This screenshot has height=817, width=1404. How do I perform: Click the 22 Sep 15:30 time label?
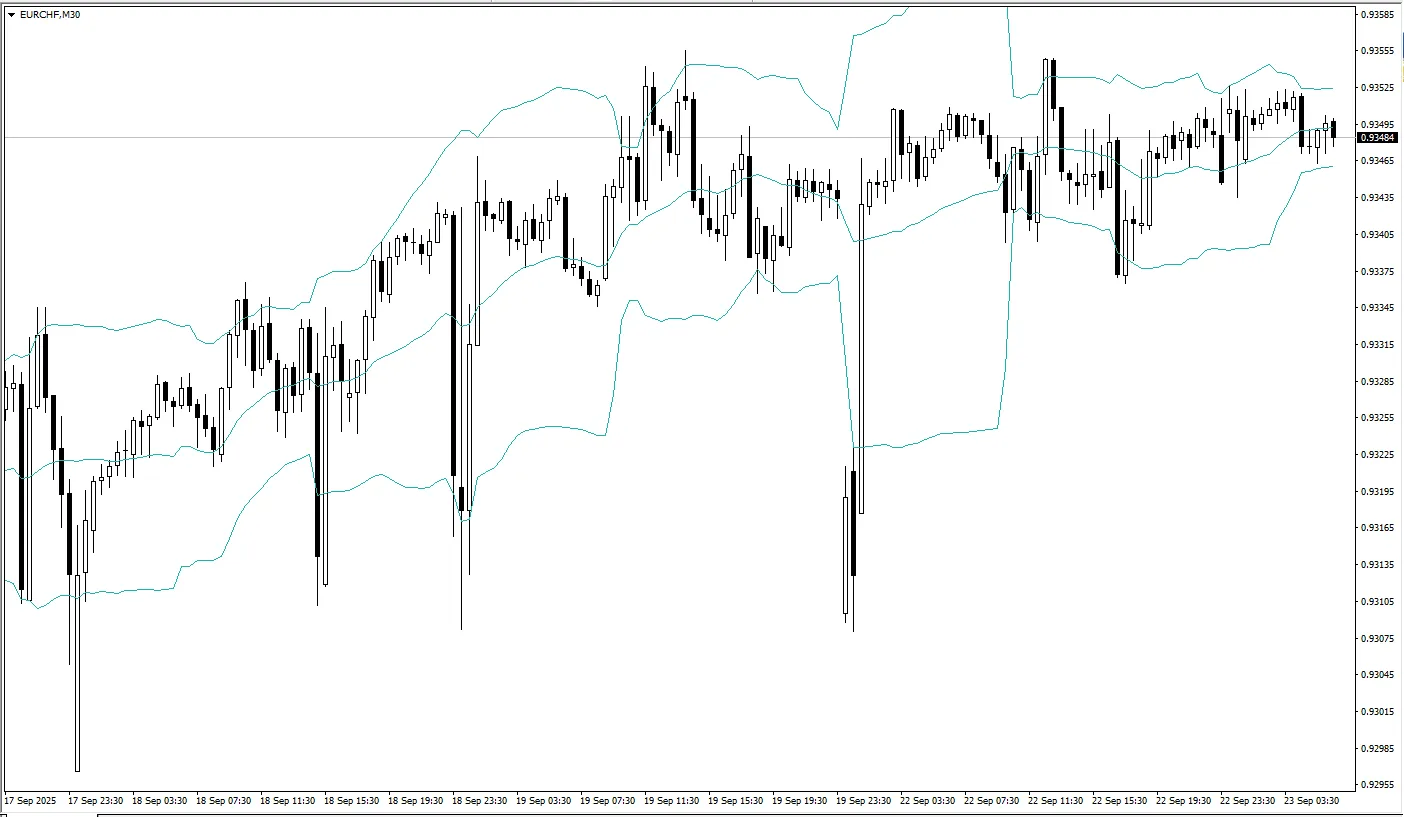(x=1120, y=801)
